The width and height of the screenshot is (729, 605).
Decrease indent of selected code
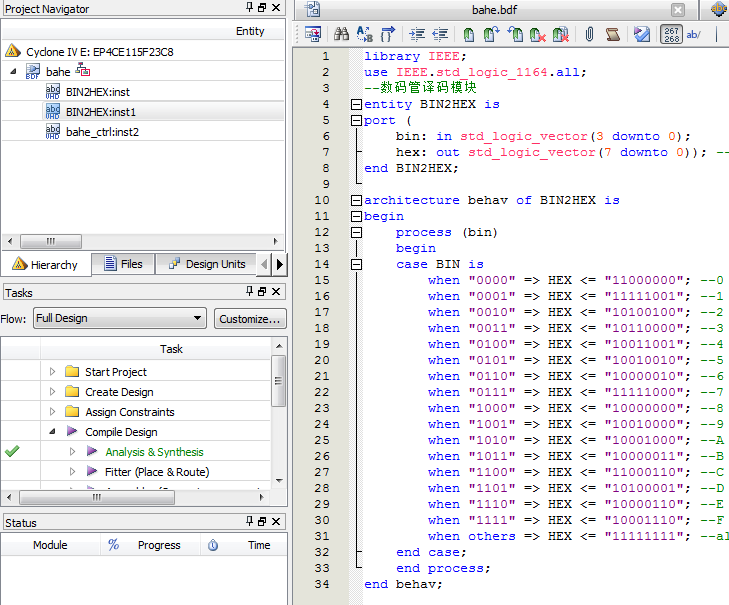(440, 34)
